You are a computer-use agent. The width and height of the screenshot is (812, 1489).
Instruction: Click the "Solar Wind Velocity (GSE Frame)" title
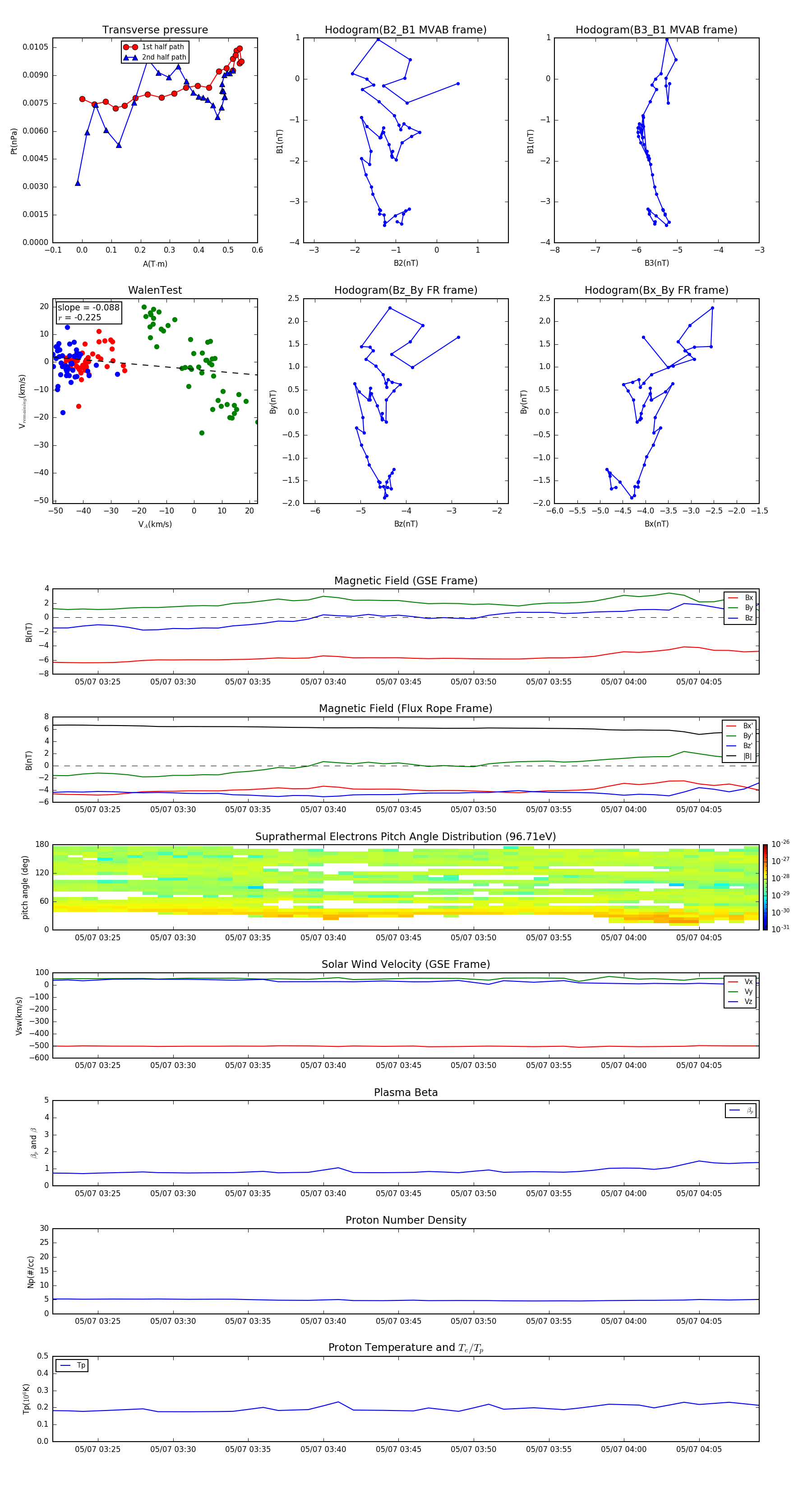click(x=406, y=965)
